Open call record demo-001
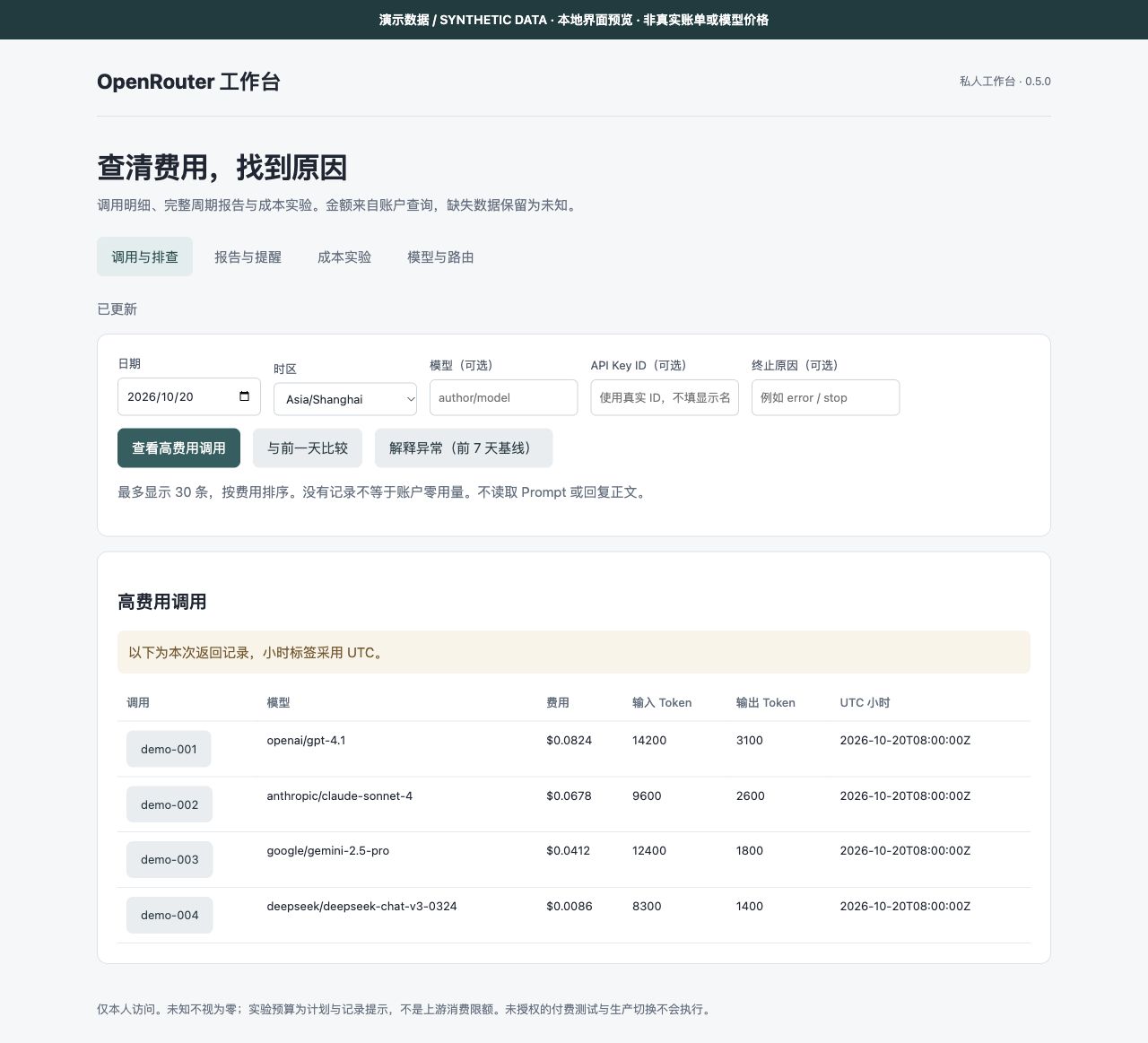The height and width of the screenshot is (1043, 1148). (169, 749)
